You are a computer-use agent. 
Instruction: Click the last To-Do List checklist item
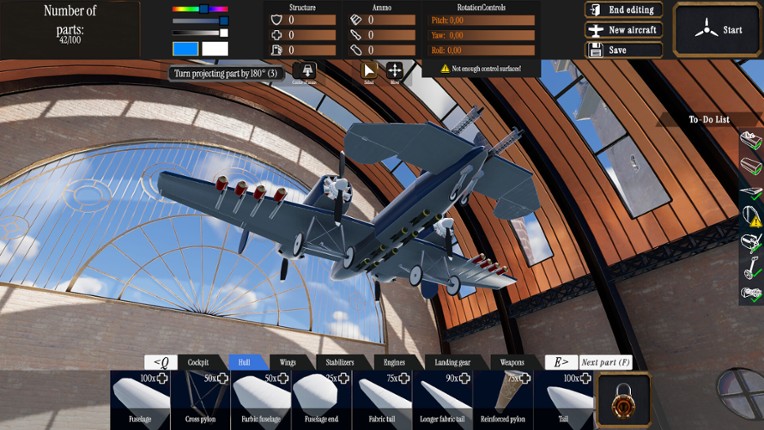point(751,293)
